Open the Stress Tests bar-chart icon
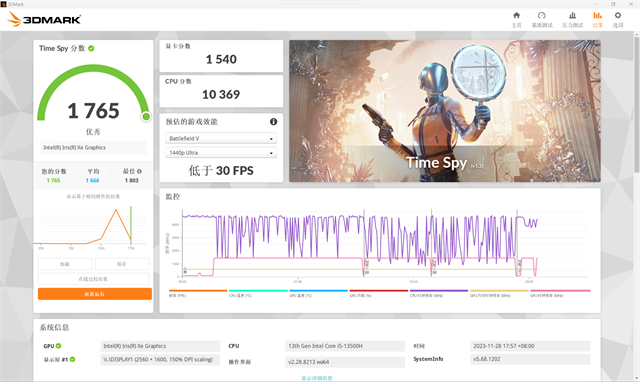 point(572,16)
